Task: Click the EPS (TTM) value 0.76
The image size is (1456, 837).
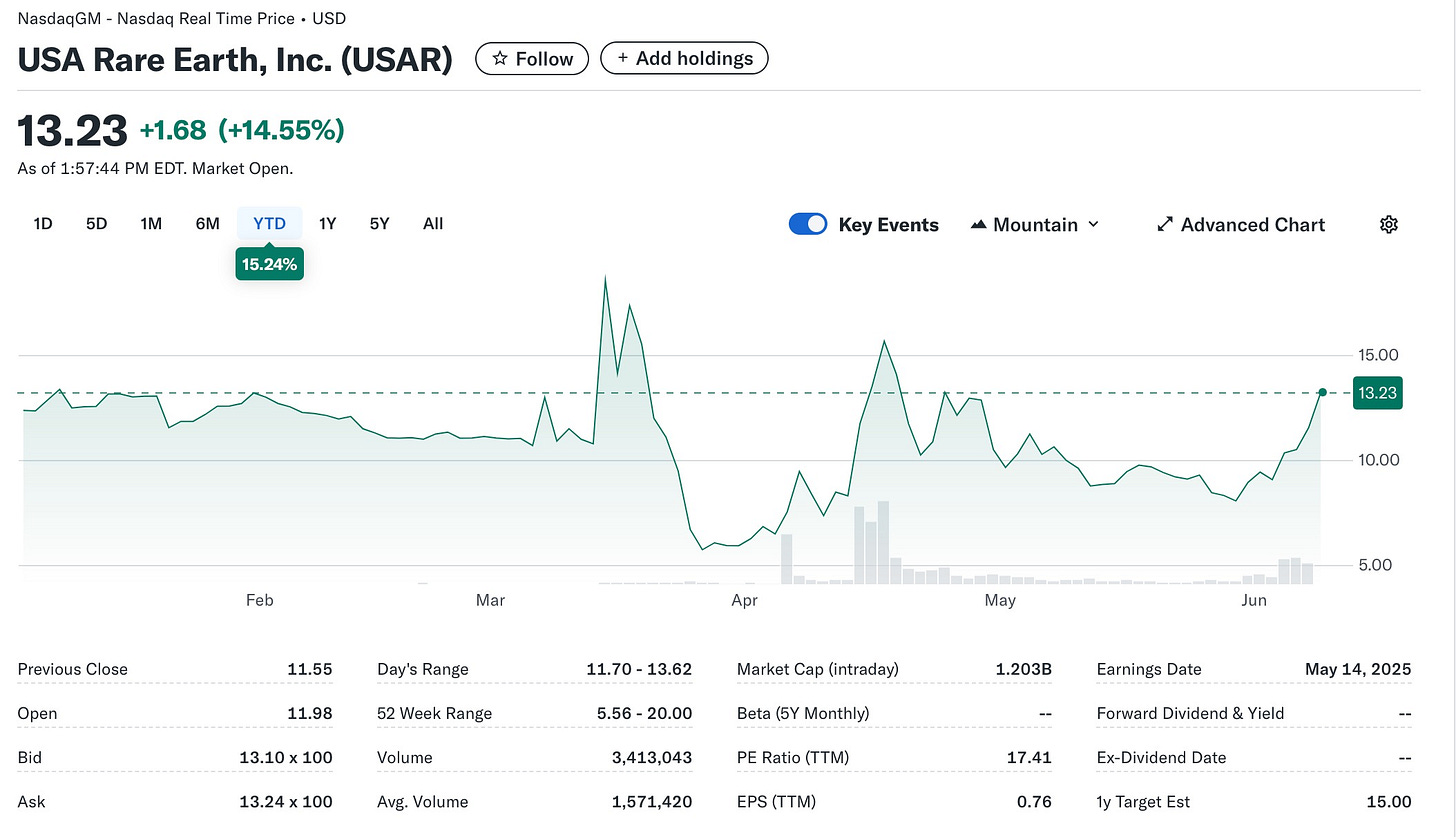Action: 1035,802
